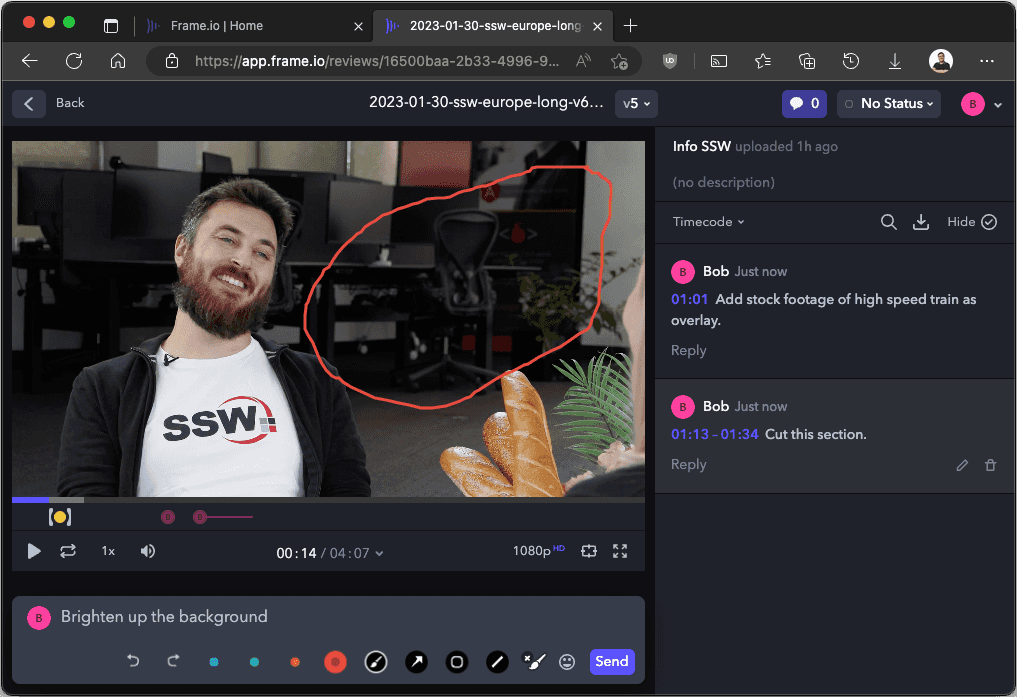Screen dimensions: 1017x697
Task: Open the v5 version dropdown
Action: tap(636, 103)
